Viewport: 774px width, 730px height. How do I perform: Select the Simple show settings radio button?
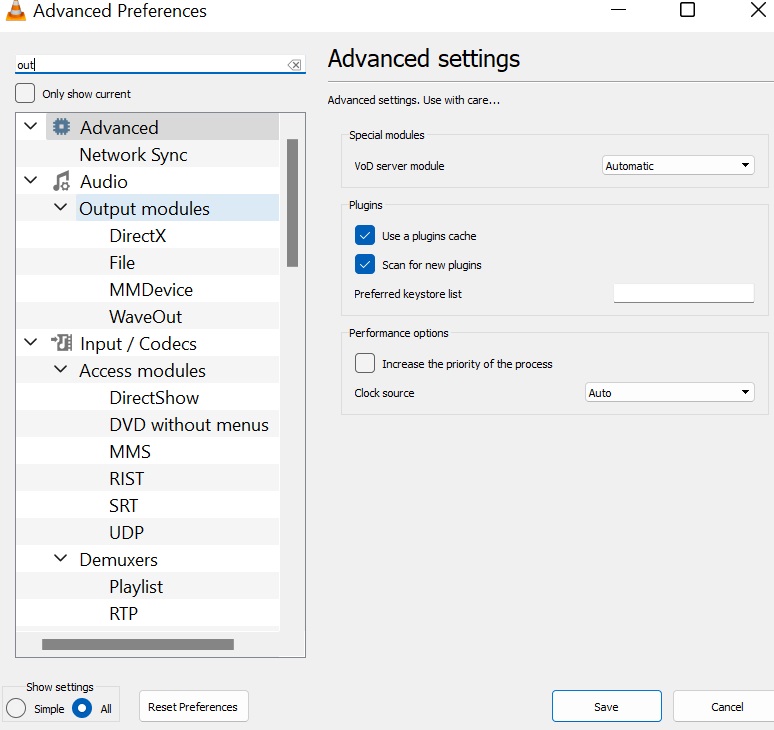[x=16, y=708]
